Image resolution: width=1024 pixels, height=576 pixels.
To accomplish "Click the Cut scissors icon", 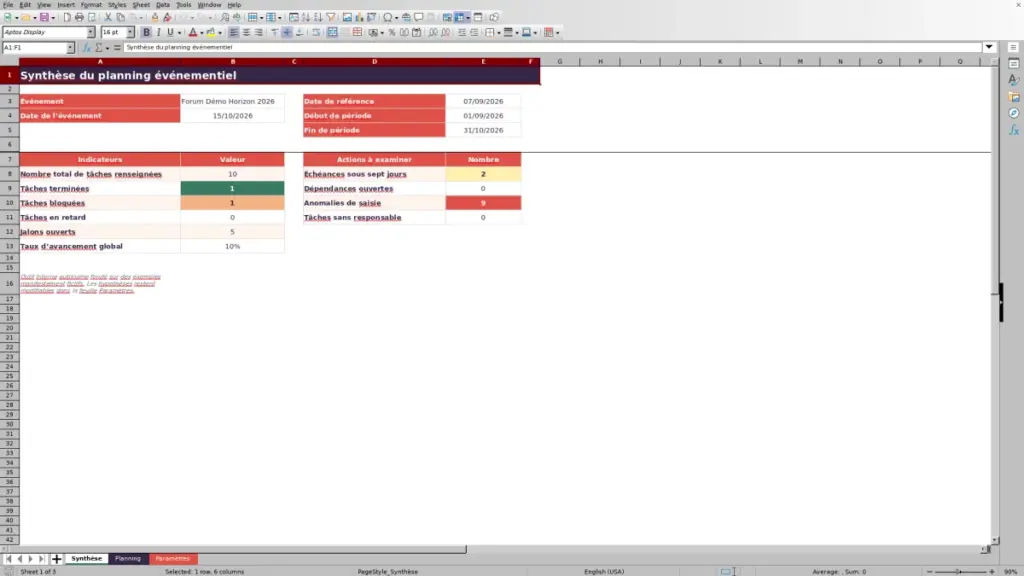I will tap(108, 18).
